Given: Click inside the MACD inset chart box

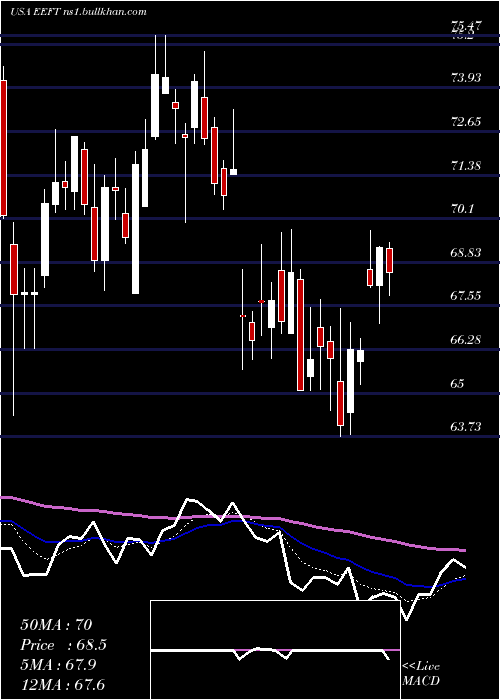Looking at the screenshot, I should pos(275,650).
